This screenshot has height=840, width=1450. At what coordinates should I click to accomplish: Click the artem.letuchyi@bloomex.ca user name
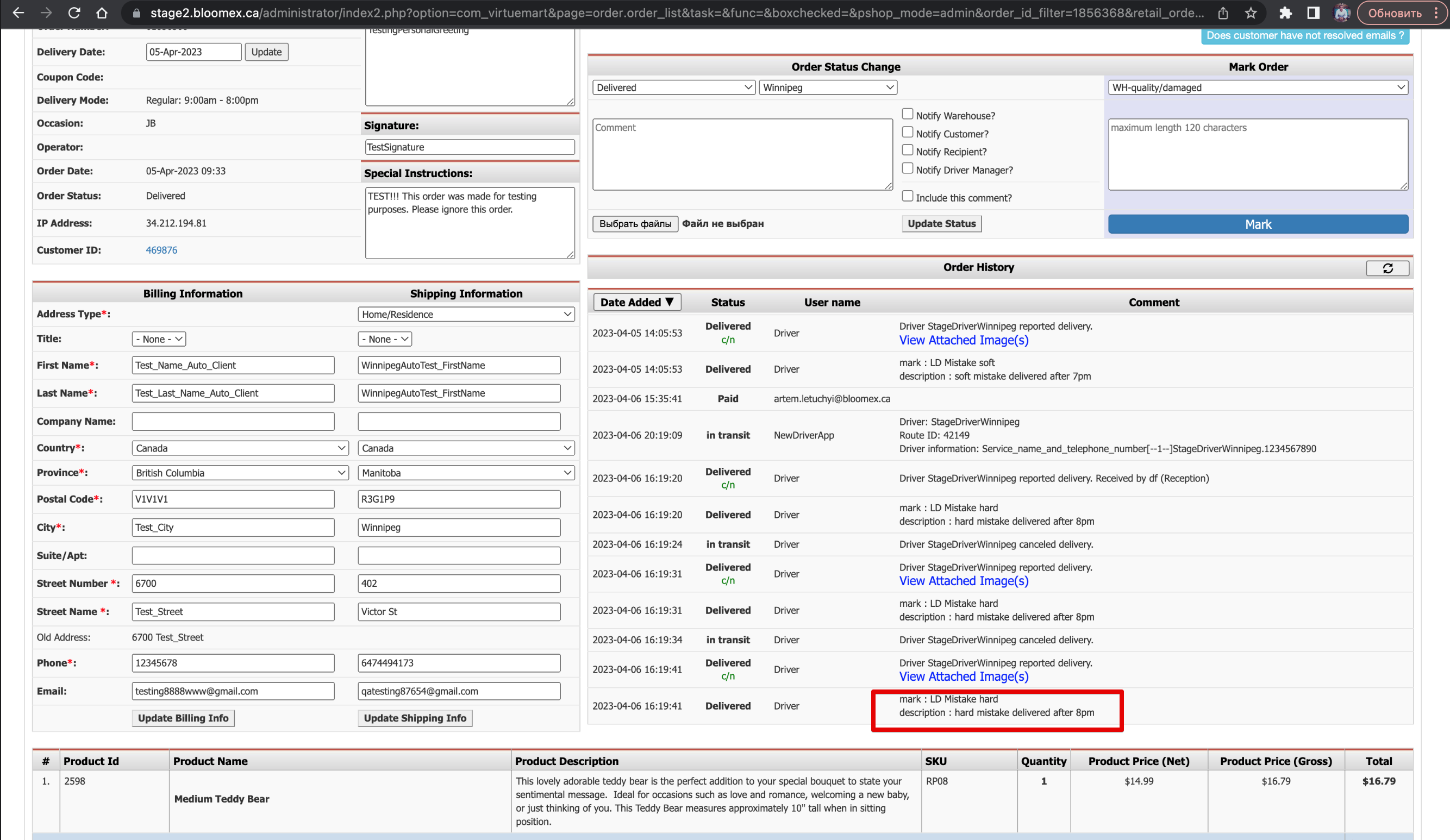(x=832, y=399)
